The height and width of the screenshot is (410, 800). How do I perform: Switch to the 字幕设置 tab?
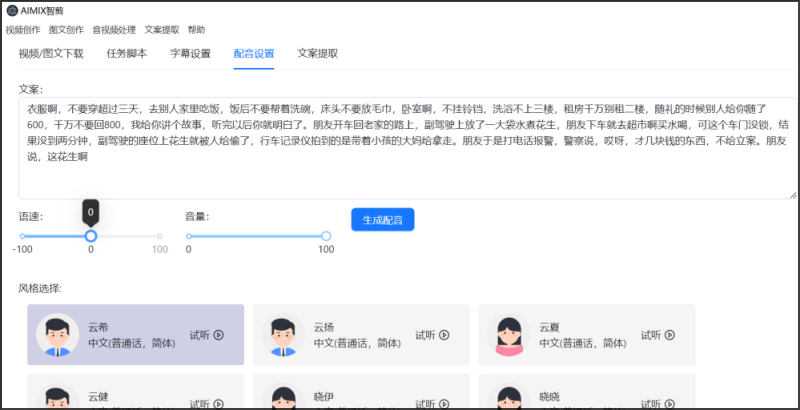click(x=190, y=54)
